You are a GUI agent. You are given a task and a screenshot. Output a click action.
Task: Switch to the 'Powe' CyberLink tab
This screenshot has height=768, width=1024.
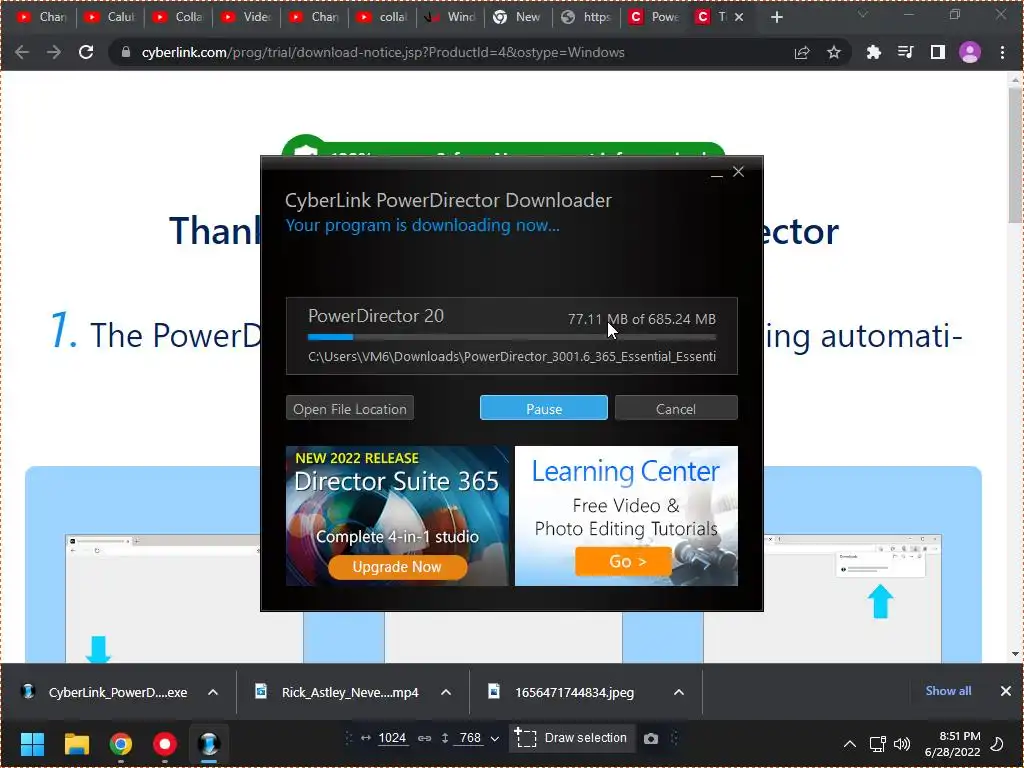click(654, 17)
